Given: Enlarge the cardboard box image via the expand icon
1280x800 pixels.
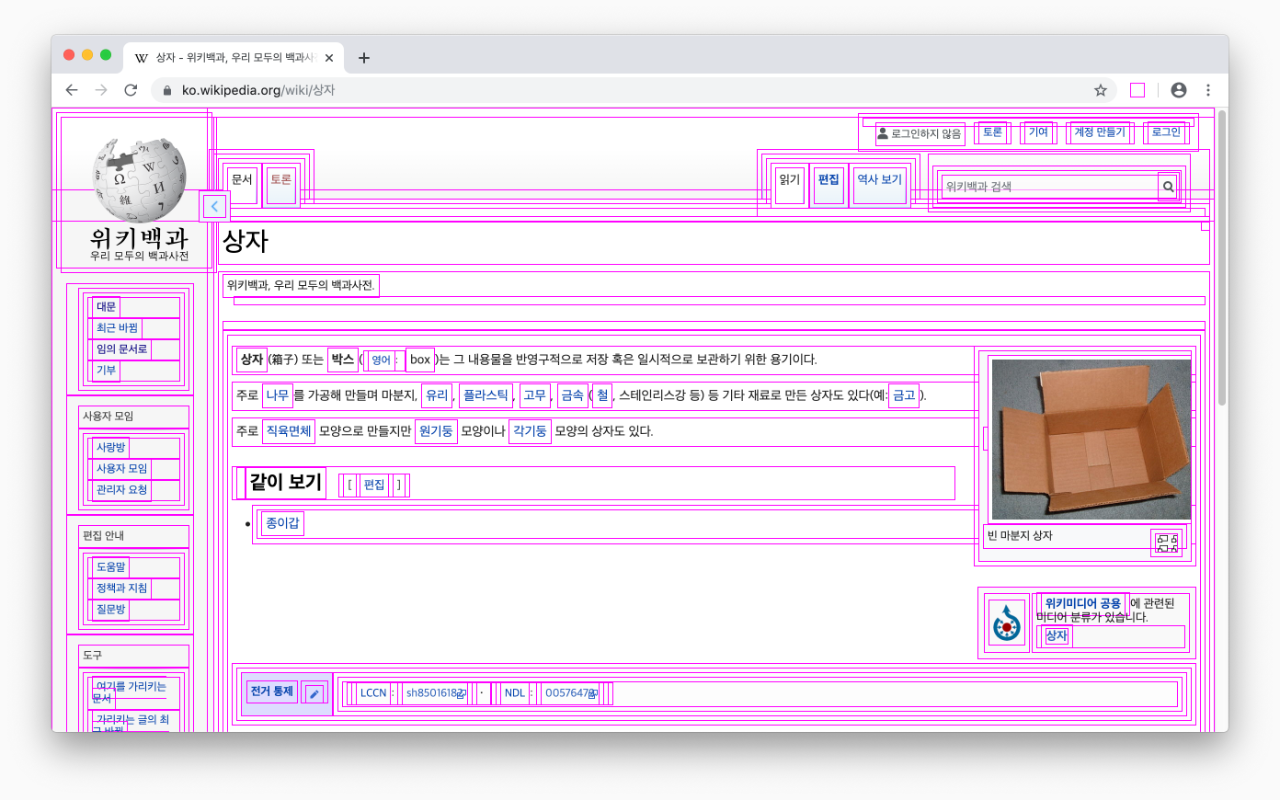Looking at the screenshot, I should pyautogui.click(x=1166, y=542).
